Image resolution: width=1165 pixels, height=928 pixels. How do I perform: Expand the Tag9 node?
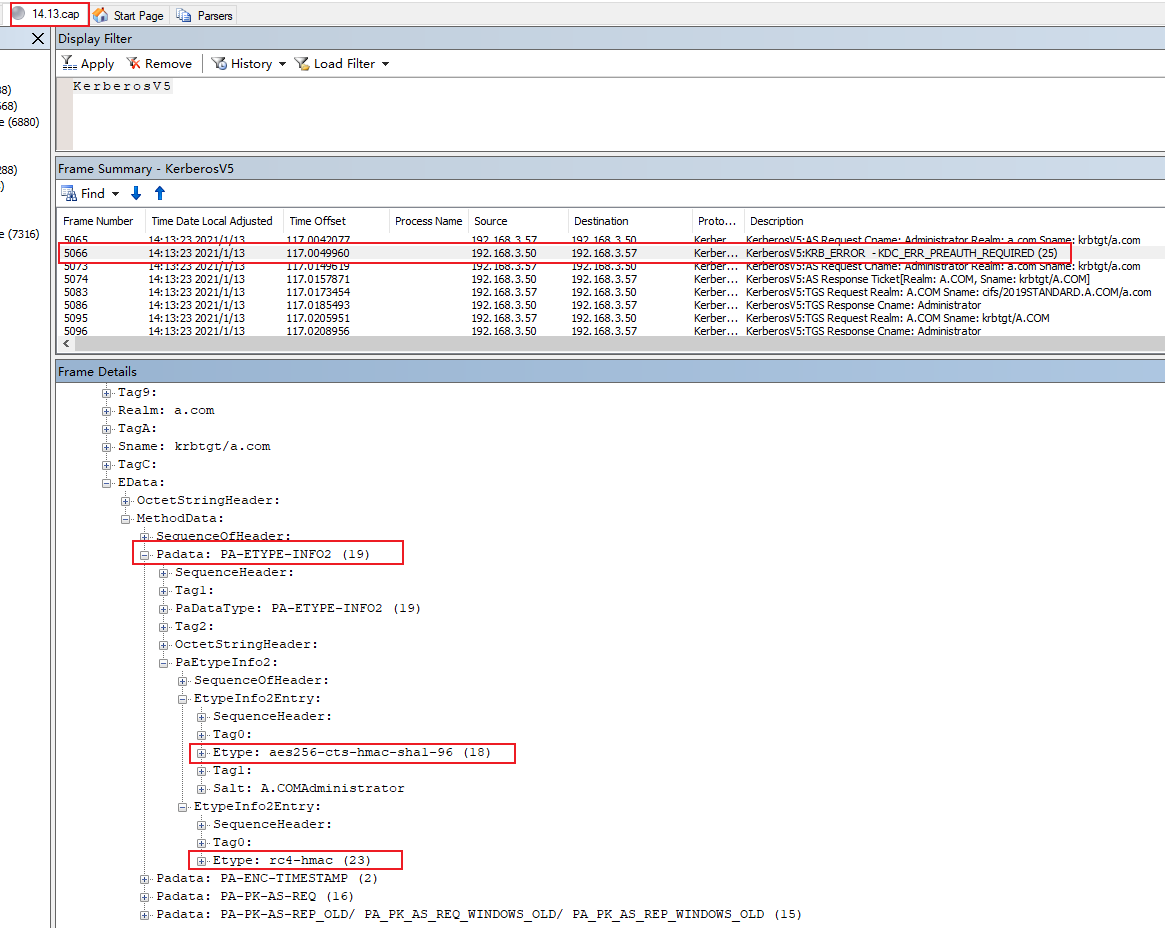tap(106, 393)
